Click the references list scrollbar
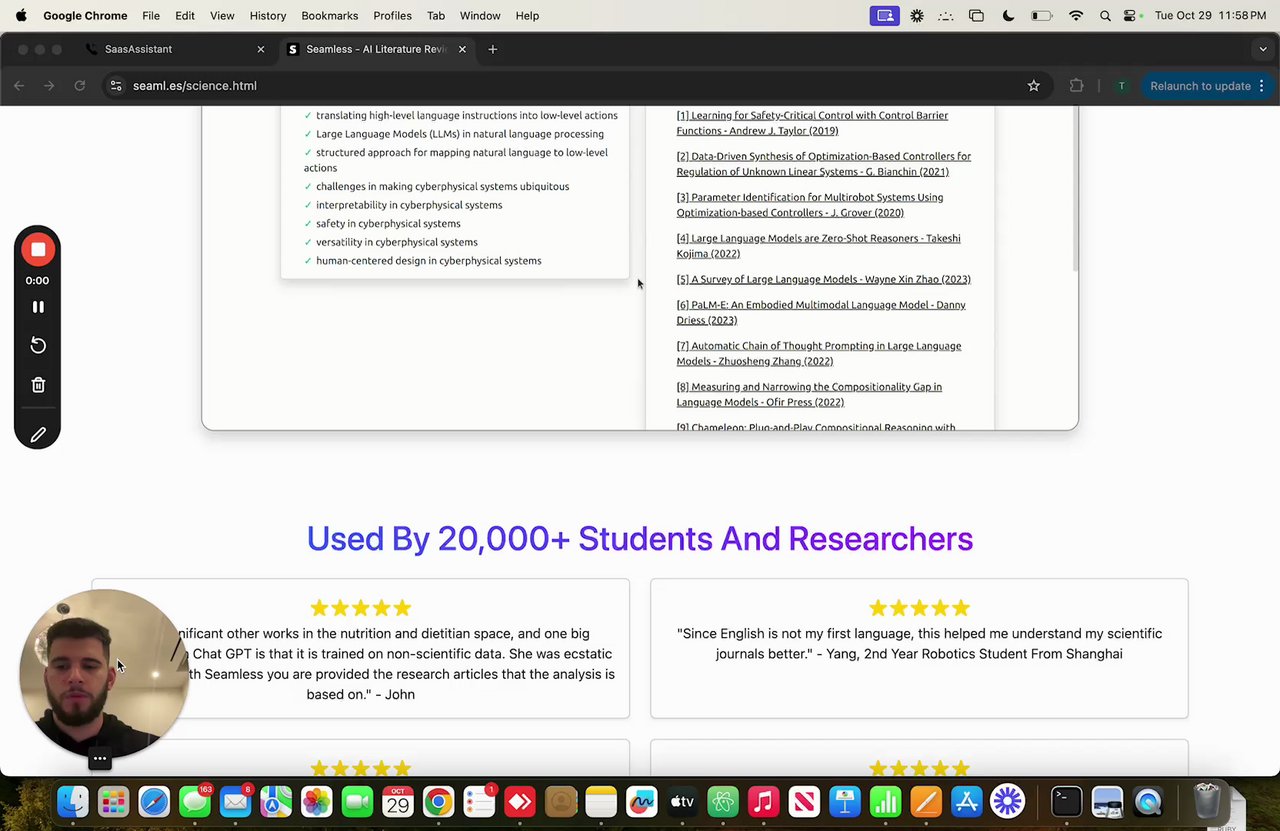1280x831 pixels. tap(1075, 190)
